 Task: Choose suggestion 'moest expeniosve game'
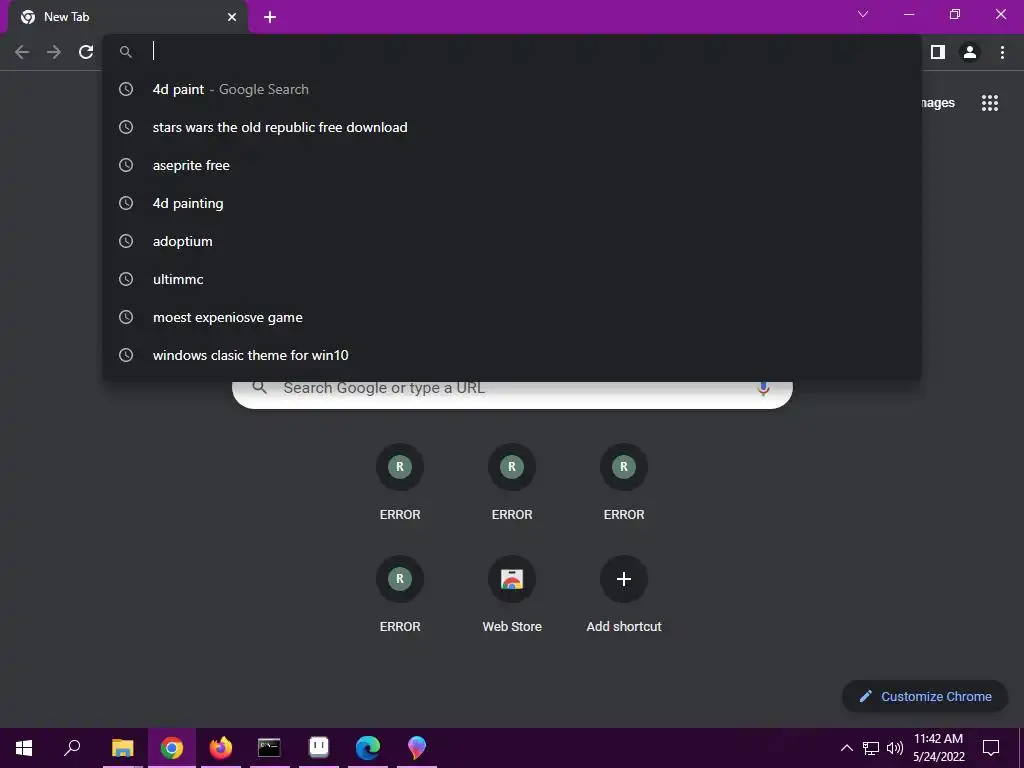tap(512, 317)
